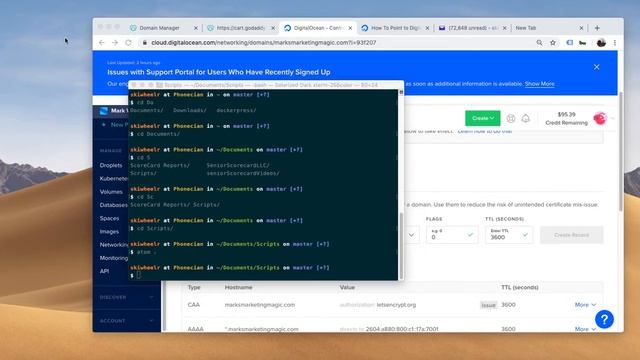Screen dimensions: 640x360
Task: Click the terminal window scrollbar
Action: 401,245
